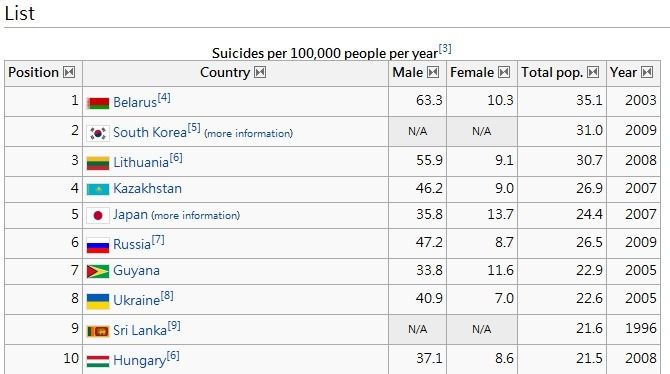Image resolution: width=670 pixels, height=374 pixels.
Task: Open the Belarus country link
Action: point(135,103)
